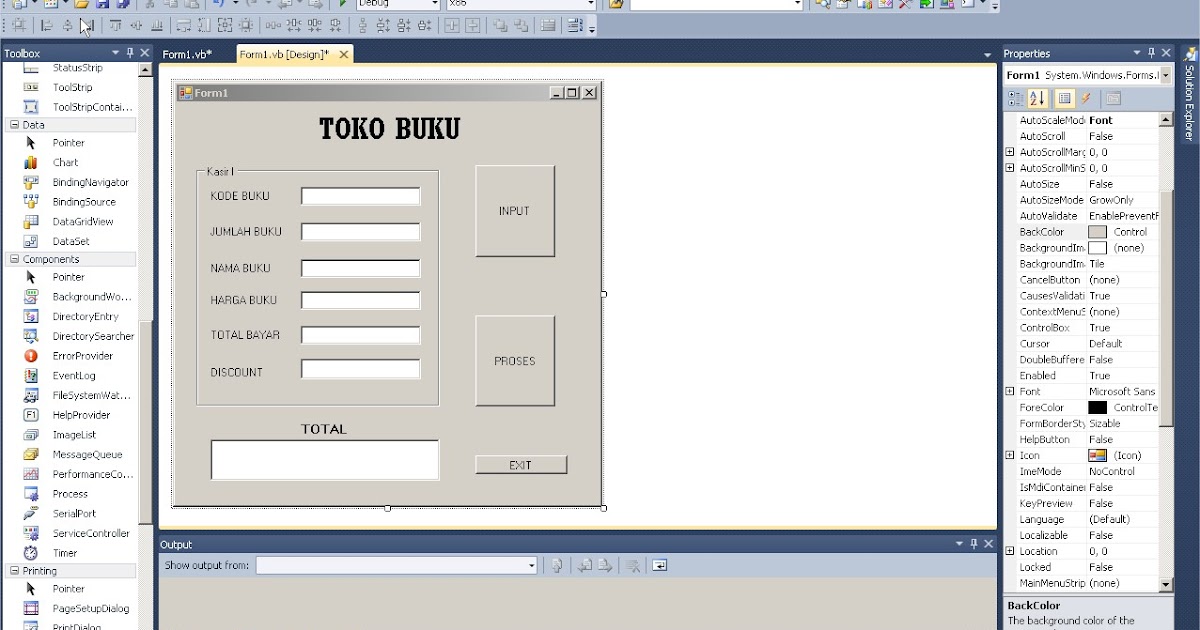Image resolution: width=1200 pixels, height=630 pixels.
Task: Start debugging with the green Run arrow
Action: [x=343, y=6]
